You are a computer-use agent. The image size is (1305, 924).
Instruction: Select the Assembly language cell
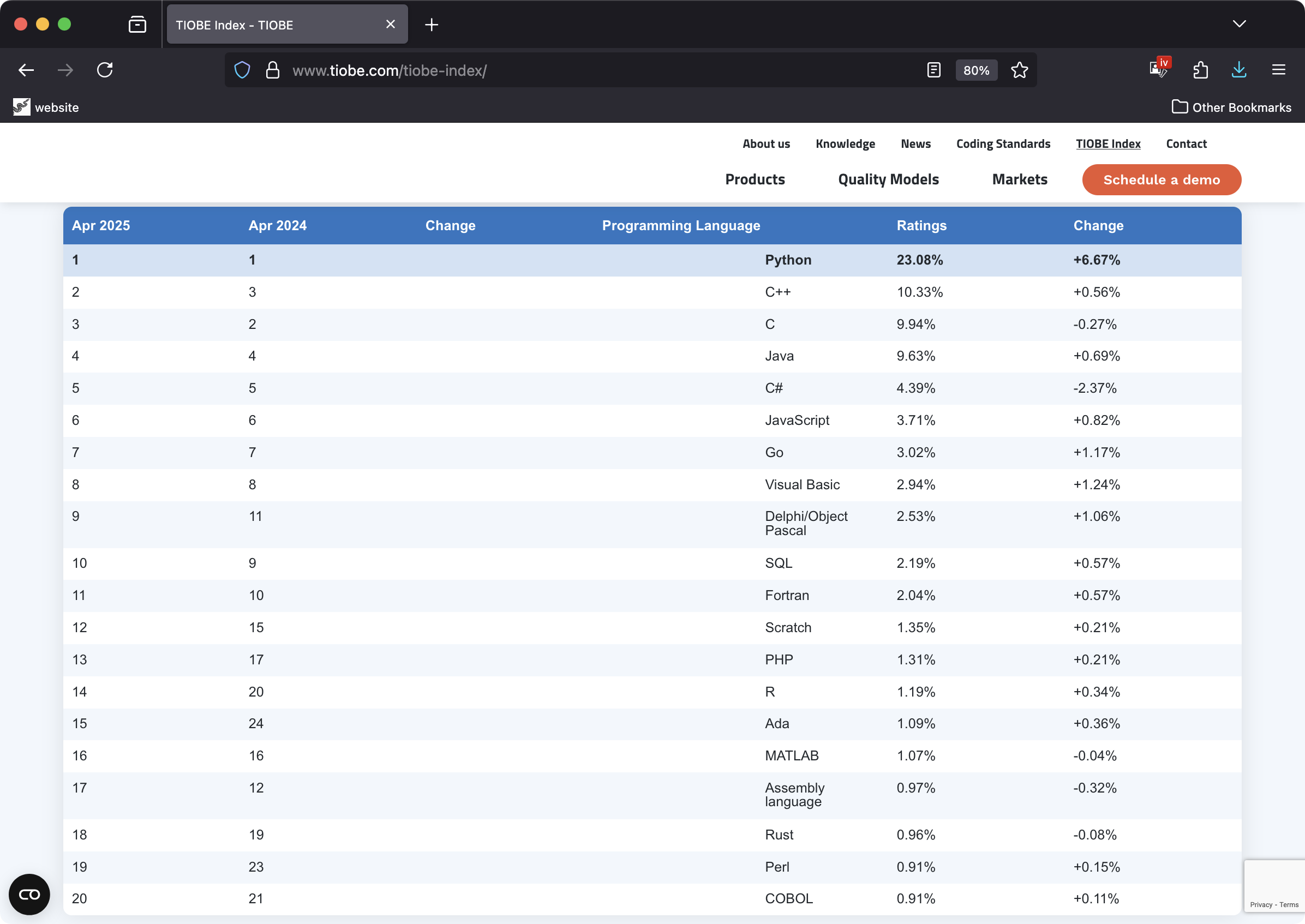point(794,795)
